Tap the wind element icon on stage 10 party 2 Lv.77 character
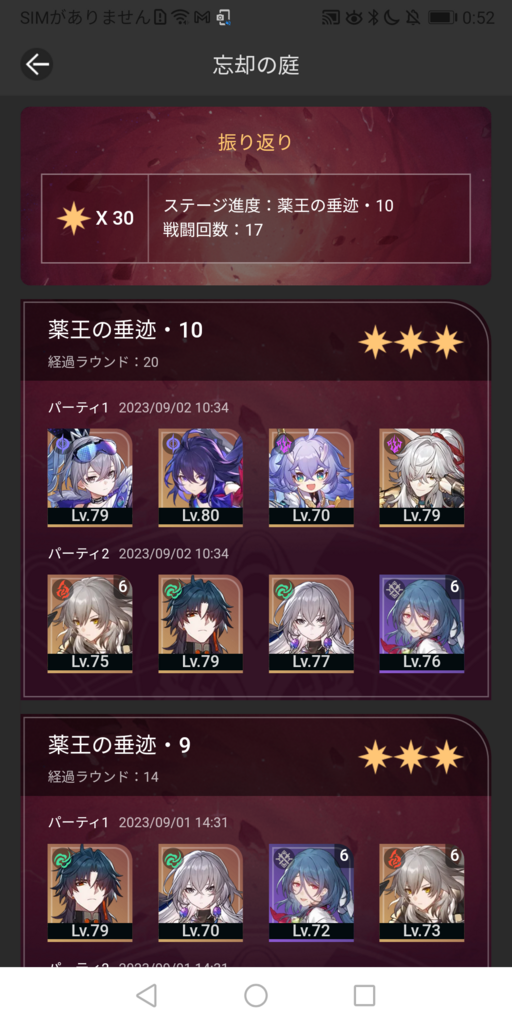Screen dimensions: 512x1024 click(283, 589)
